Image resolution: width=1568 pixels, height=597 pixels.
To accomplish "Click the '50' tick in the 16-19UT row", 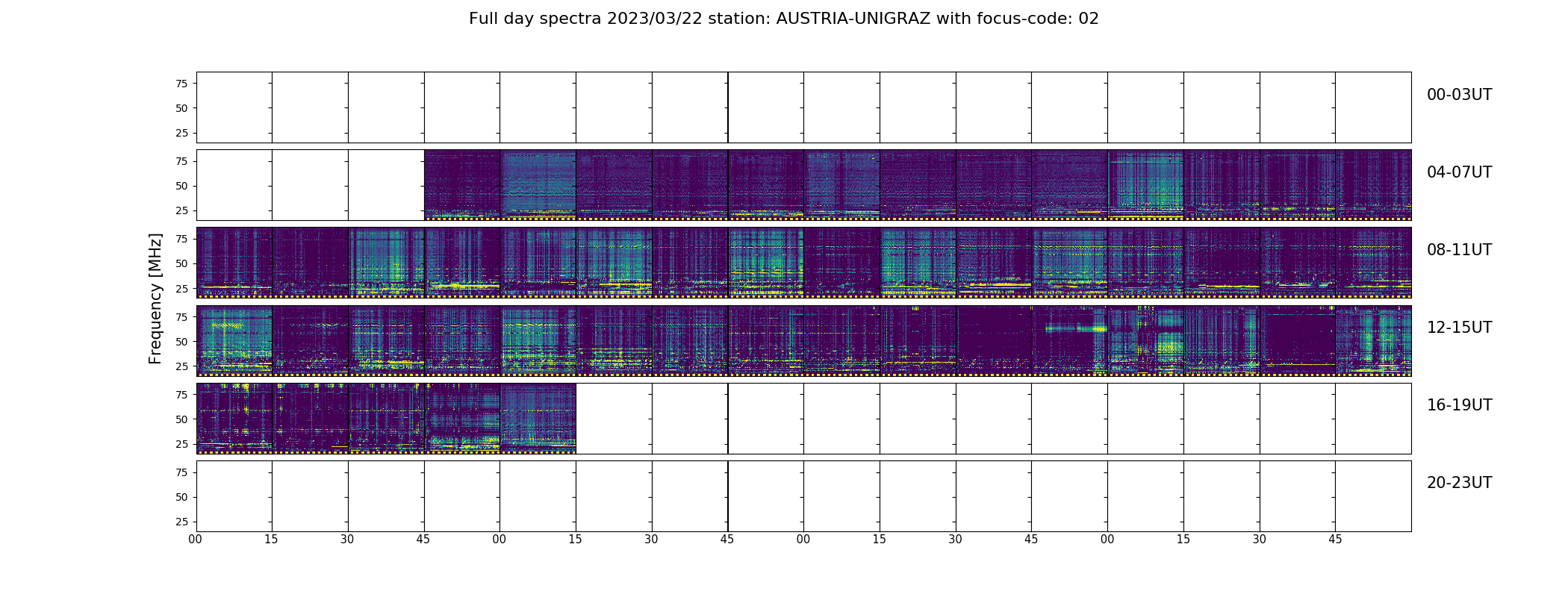I will click(181, 419).
